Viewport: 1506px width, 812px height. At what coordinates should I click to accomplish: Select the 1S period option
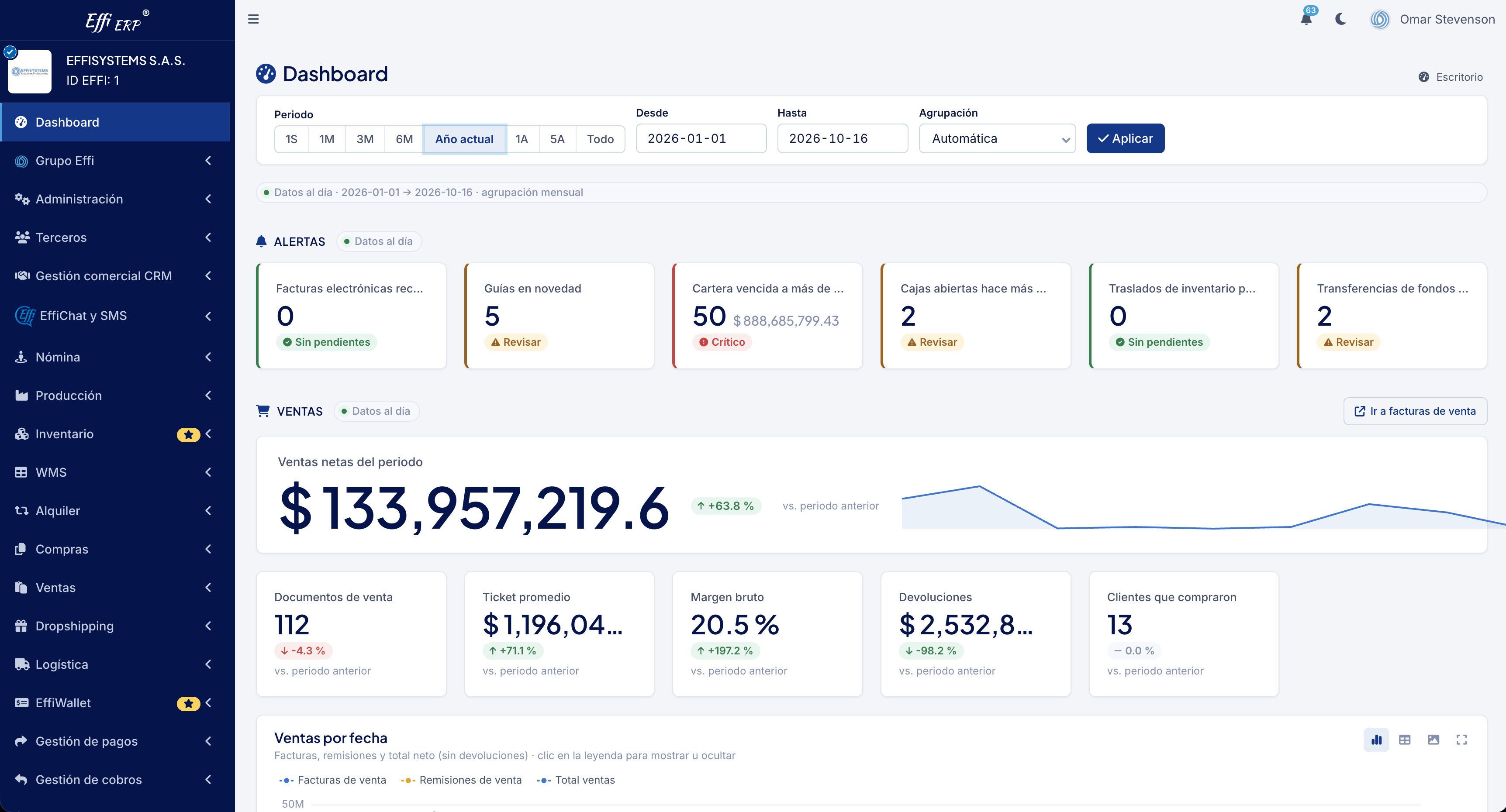tap(292, 139)
